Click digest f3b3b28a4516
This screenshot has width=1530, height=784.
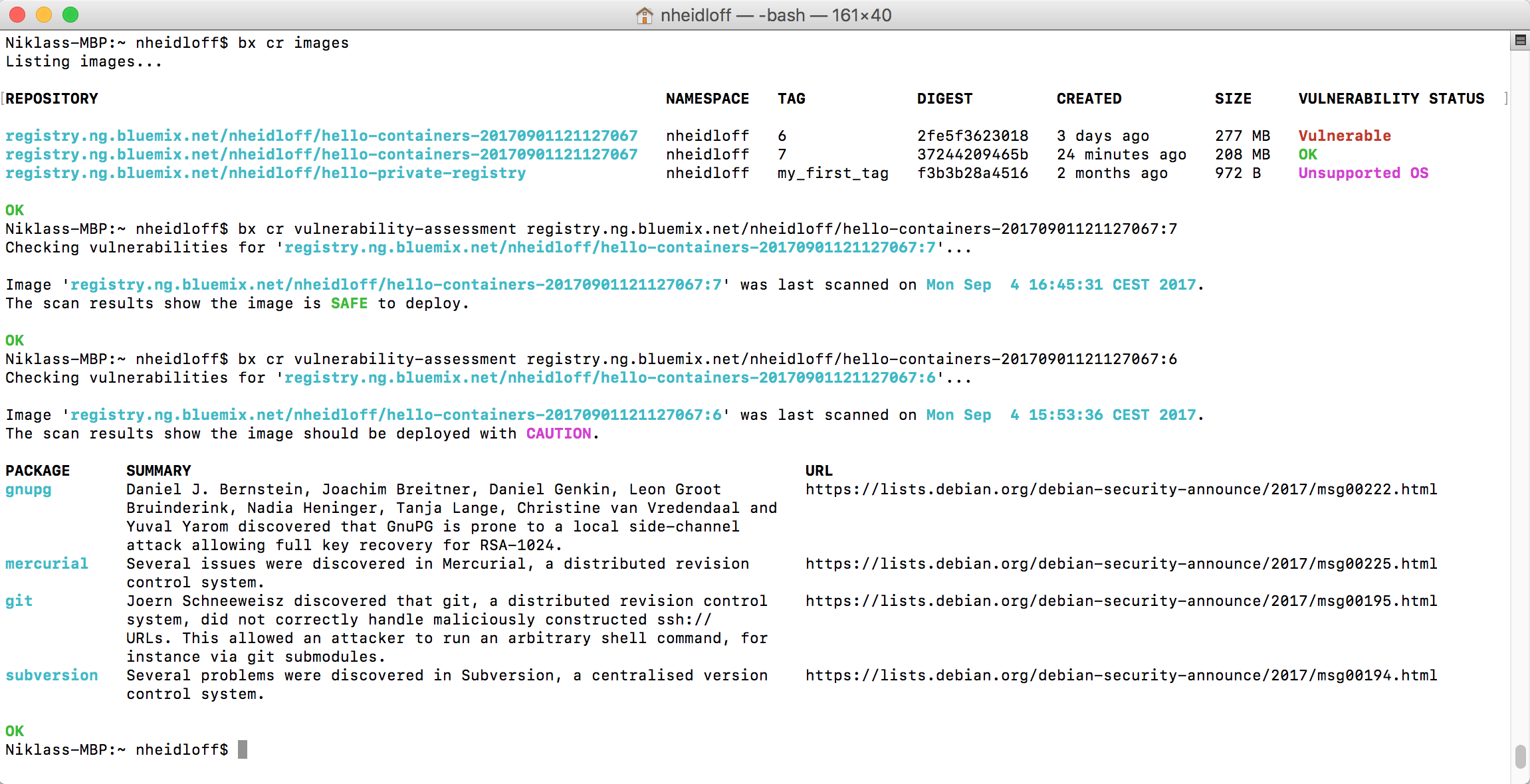(x=972, y=173)
